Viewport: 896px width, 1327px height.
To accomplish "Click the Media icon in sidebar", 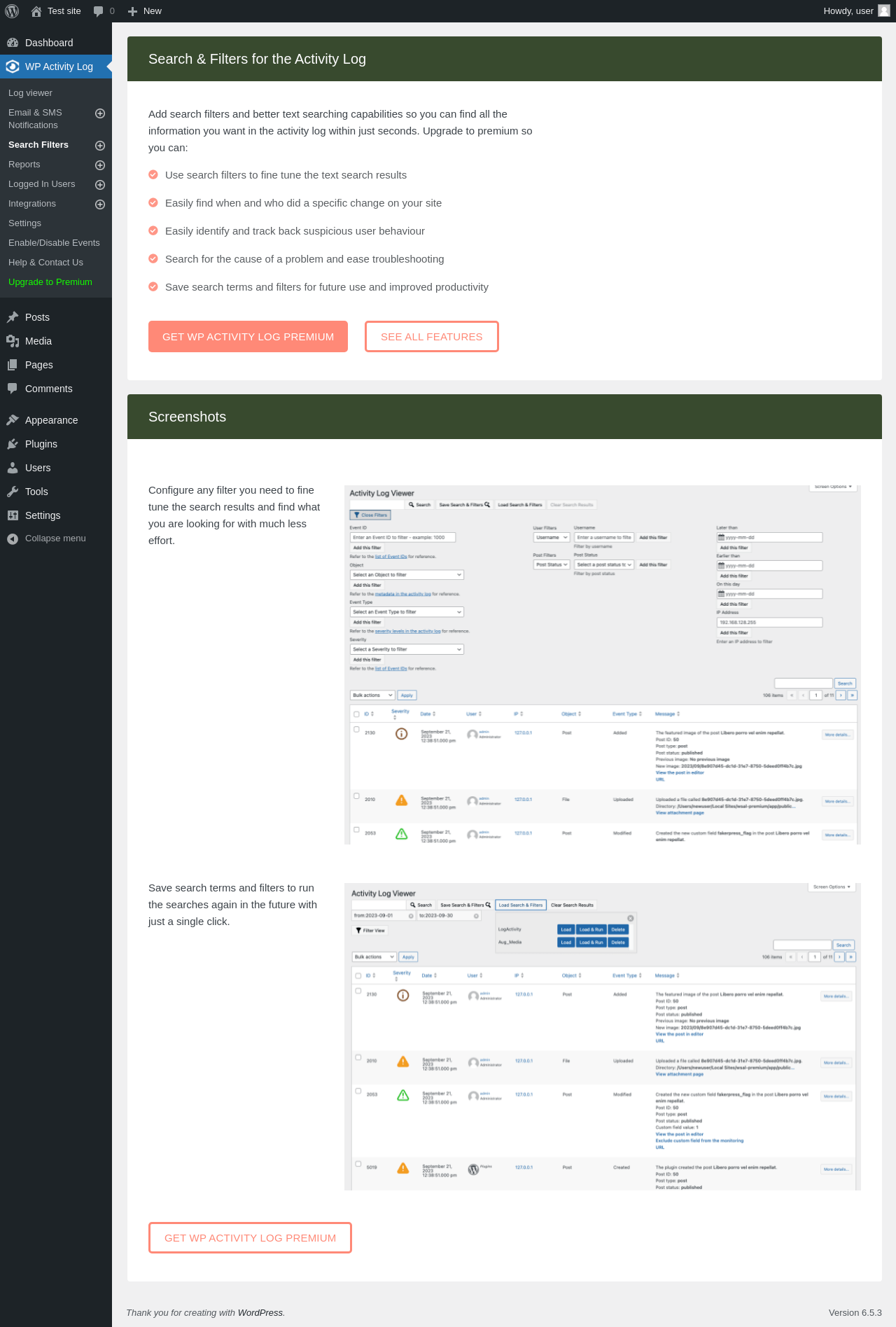I will click(x=13, y=341).
